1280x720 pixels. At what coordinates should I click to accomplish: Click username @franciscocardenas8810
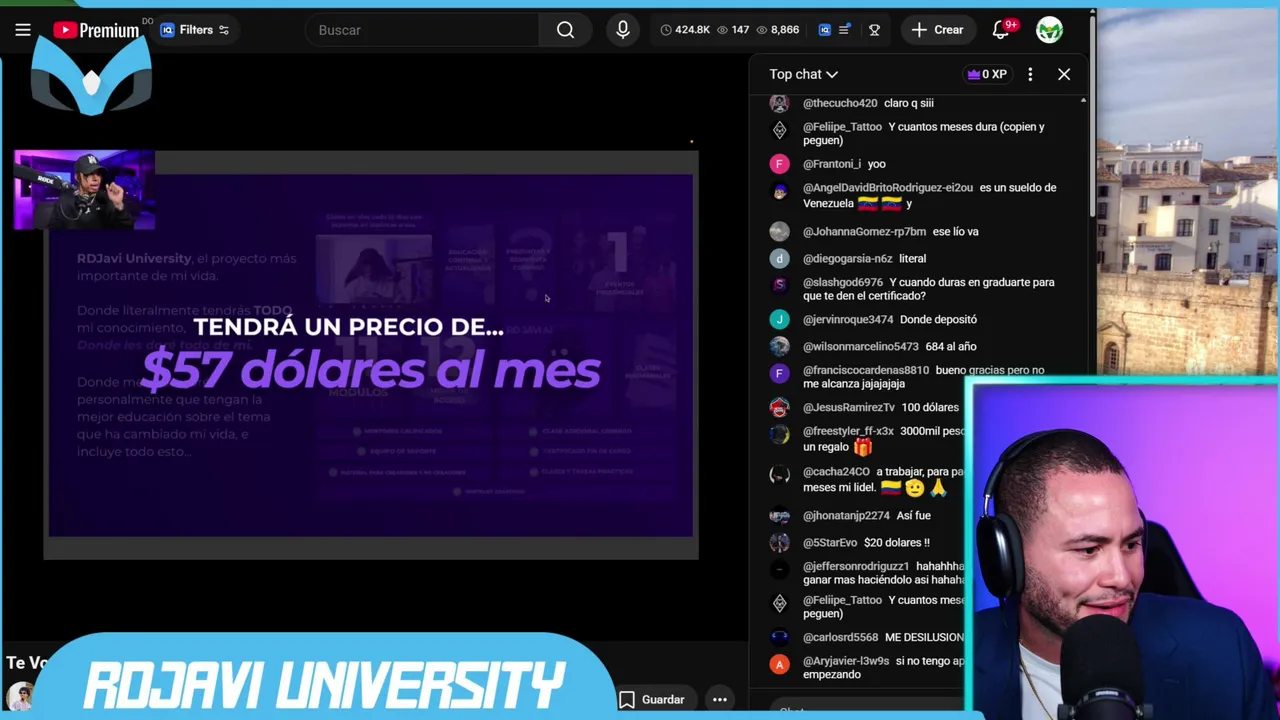(x=866, y=370)
